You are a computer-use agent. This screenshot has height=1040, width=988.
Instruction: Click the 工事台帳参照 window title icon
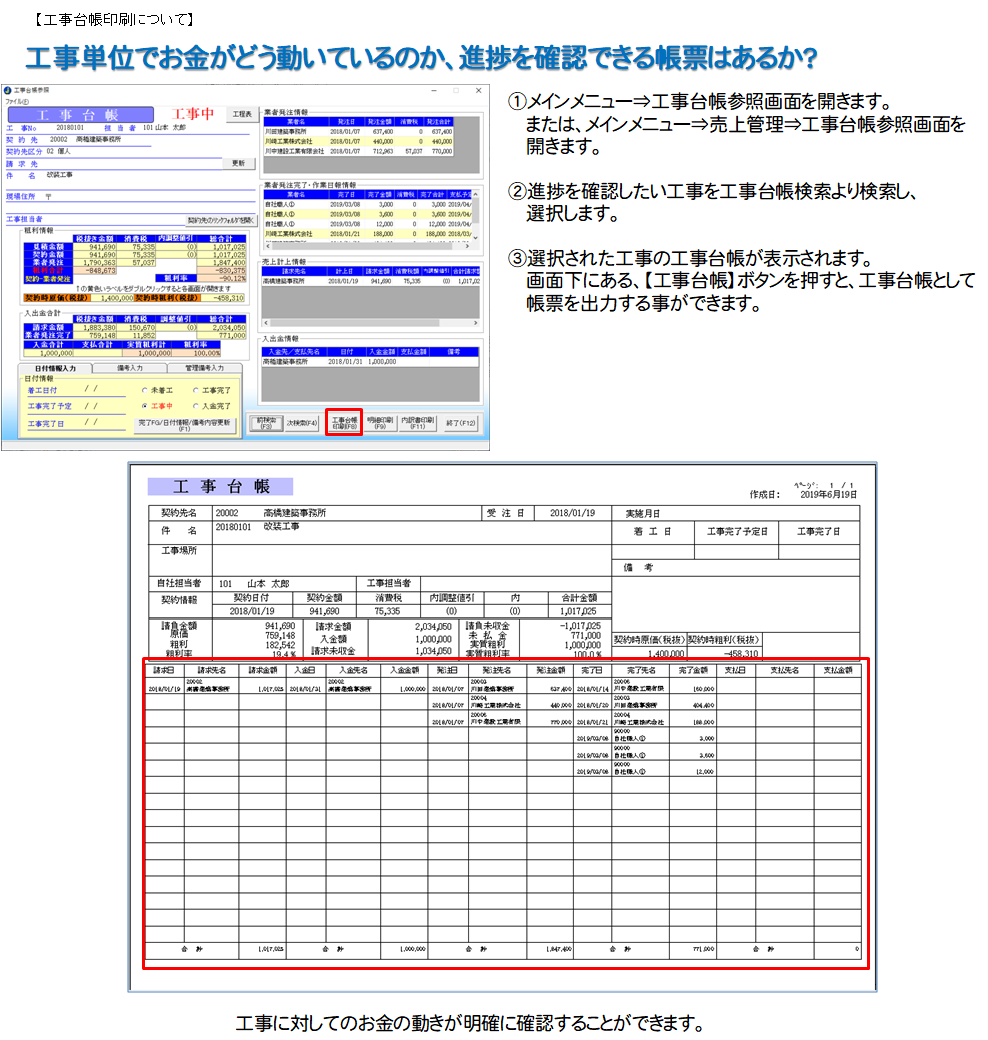coord(7,90)
